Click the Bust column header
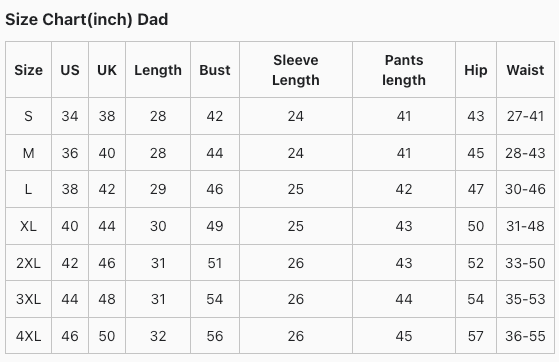This screenshot has height=362, width=559. (215, 70)
